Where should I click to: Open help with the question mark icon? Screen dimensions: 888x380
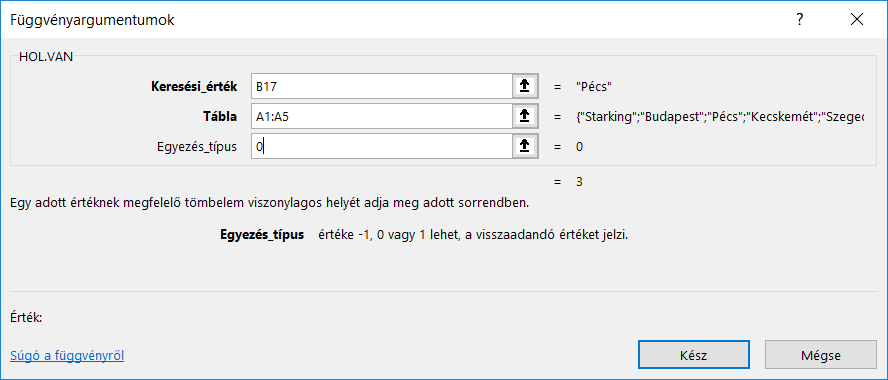(x=800, y=20)
